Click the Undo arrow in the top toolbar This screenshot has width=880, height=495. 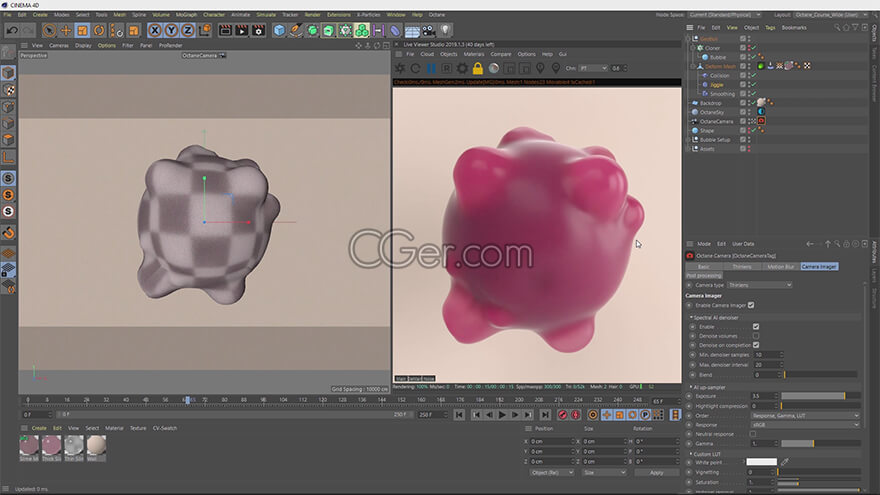tap(12, 30)
